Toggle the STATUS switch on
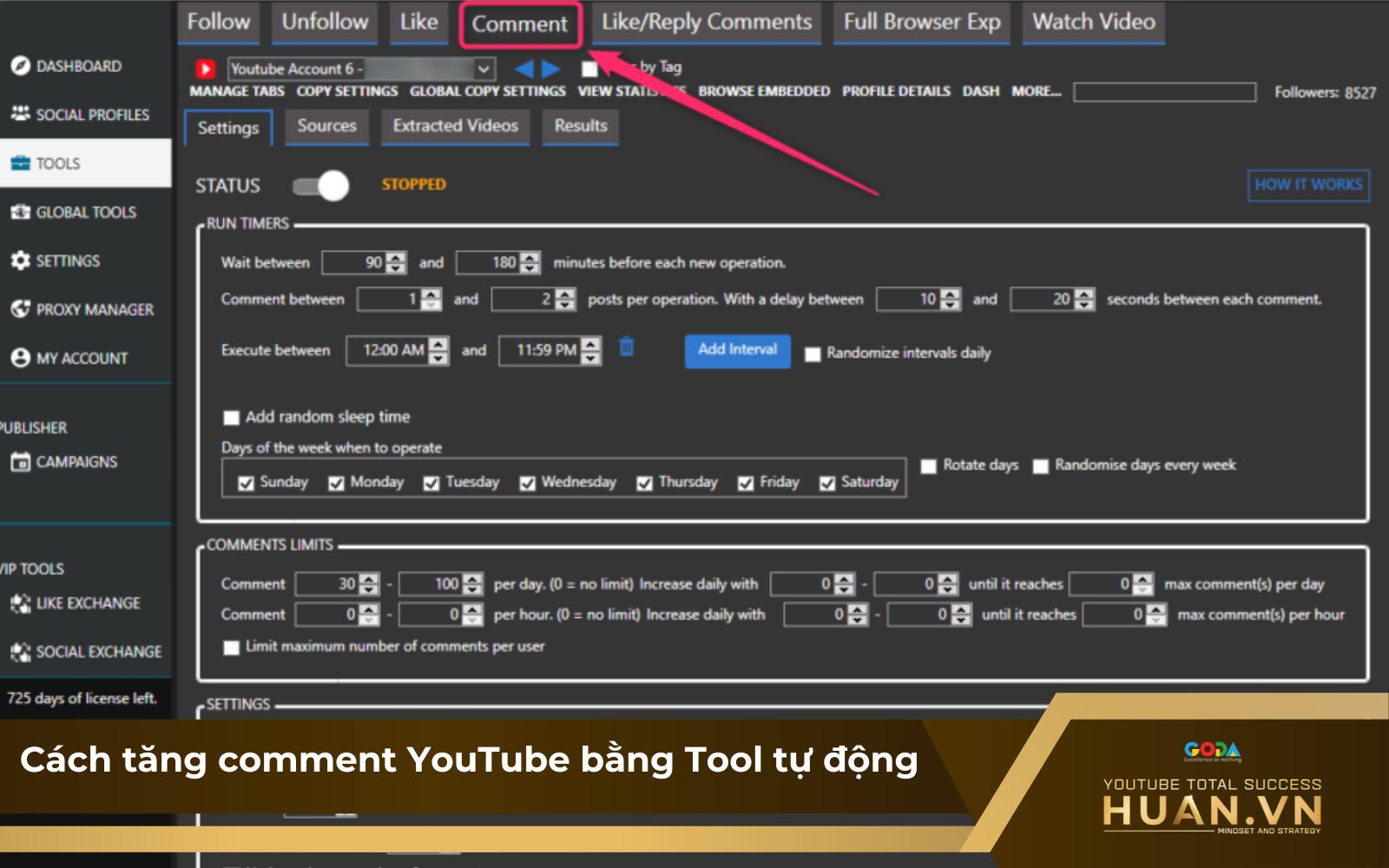This screenshot has width=1389, height=868. [x=320, y=185]
